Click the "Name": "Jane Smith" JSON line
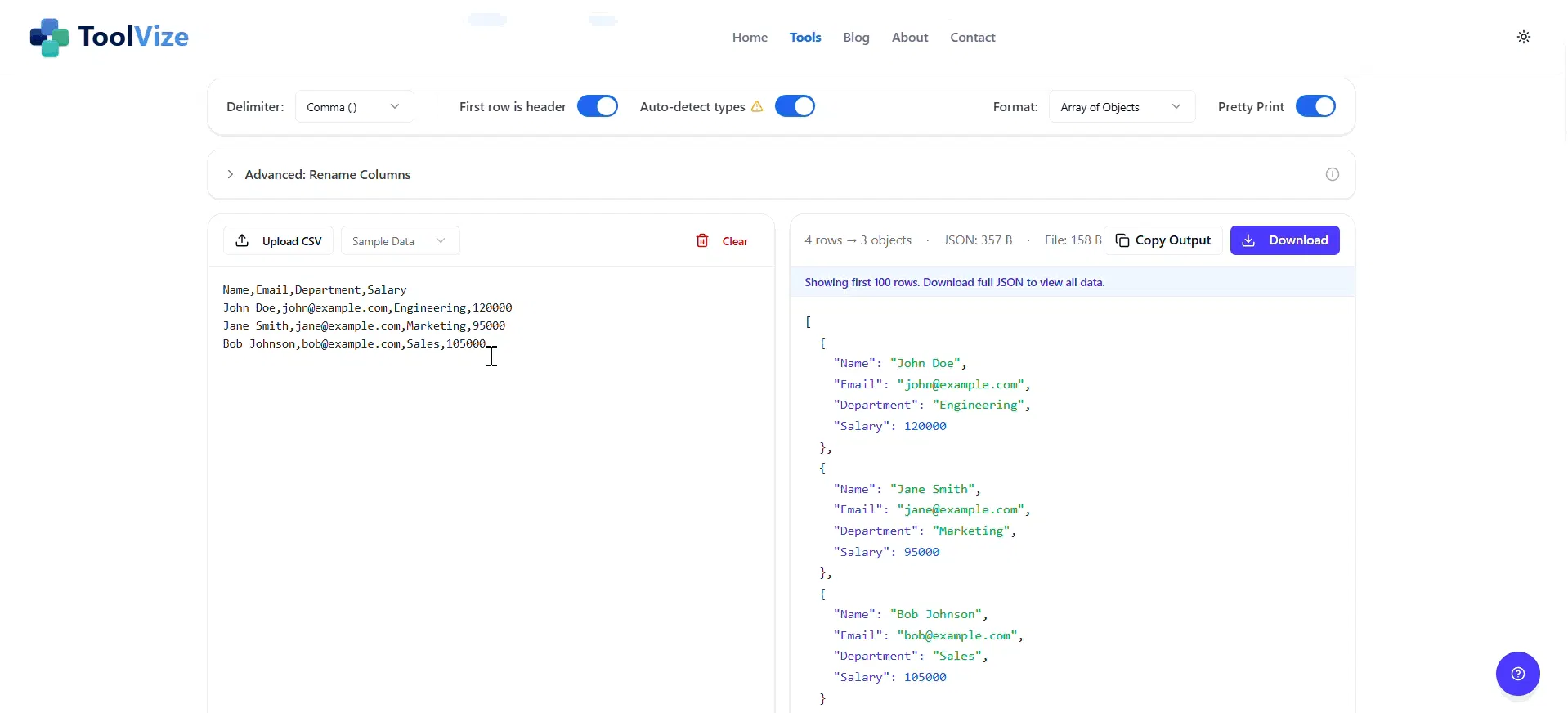This screenshot has width=1568, height=713. [907, 489]
